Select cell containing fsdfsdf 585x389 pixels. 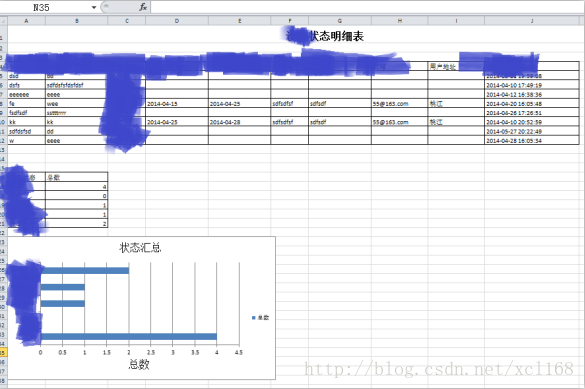coord(26,113)
